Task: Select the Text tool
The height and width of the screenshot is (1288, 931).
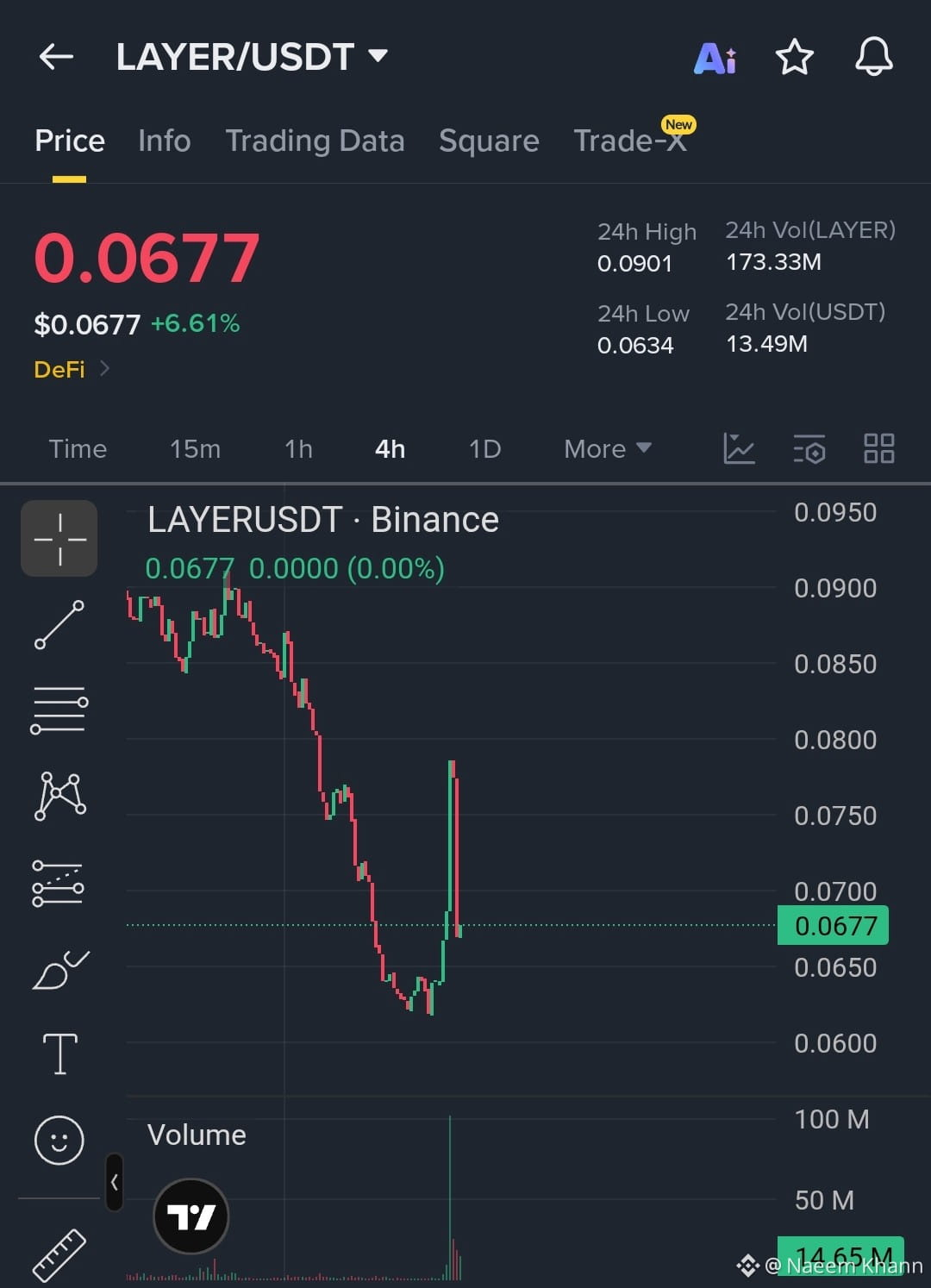Action: click(x=59, y=1054)
